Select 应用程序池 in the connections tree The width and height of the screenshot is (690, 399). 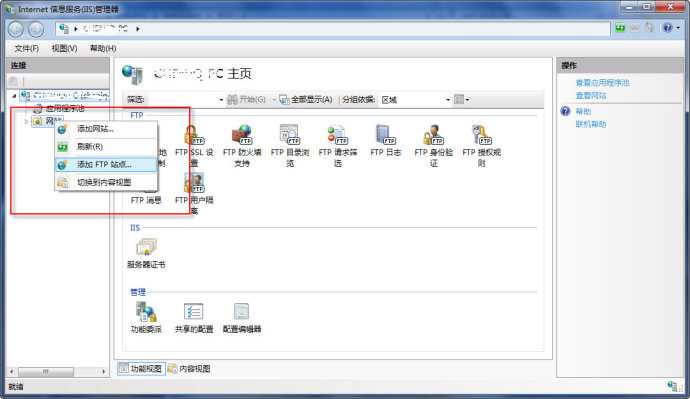coord(65,108)
